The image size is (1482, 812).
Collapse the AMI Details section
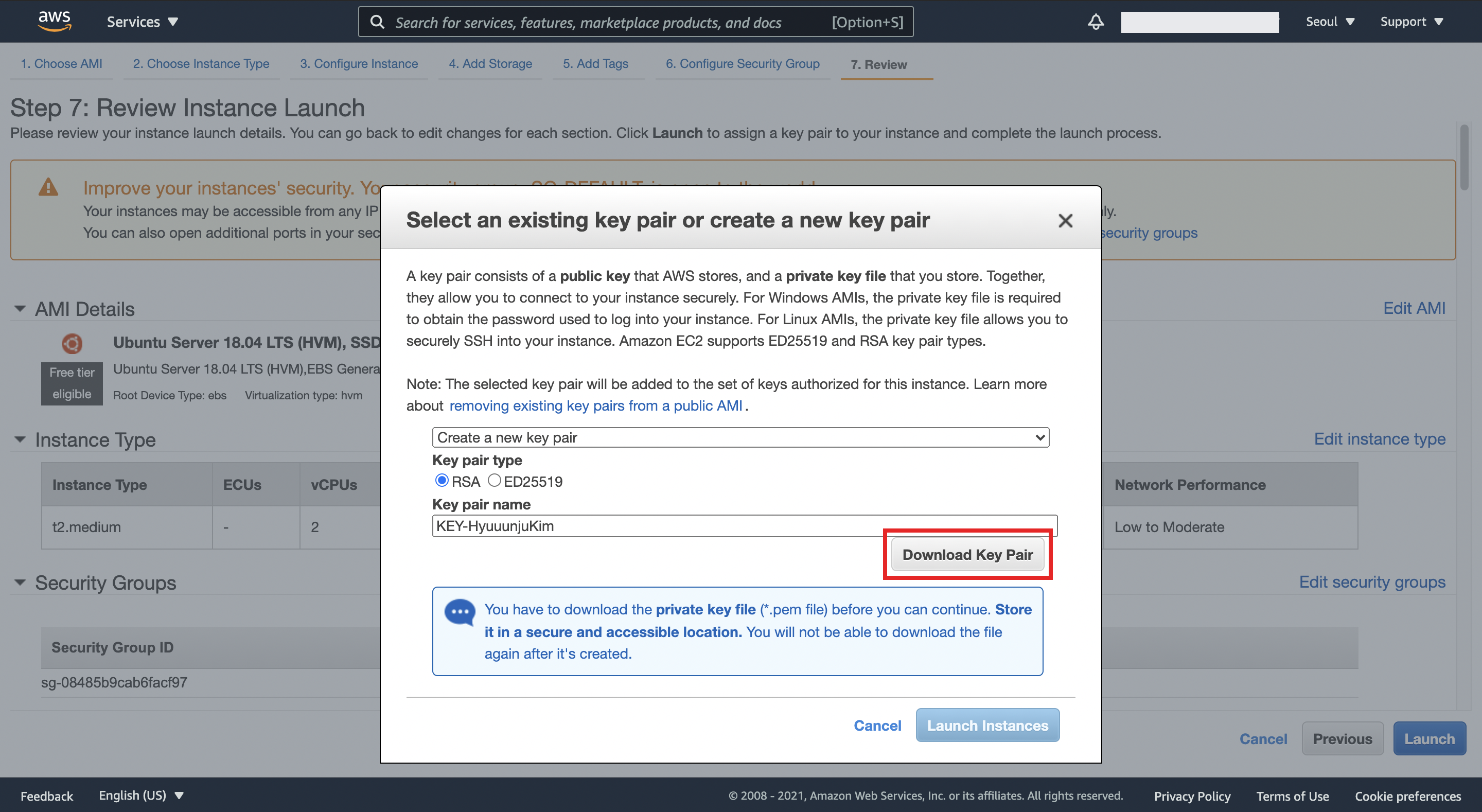pos(20,309)
